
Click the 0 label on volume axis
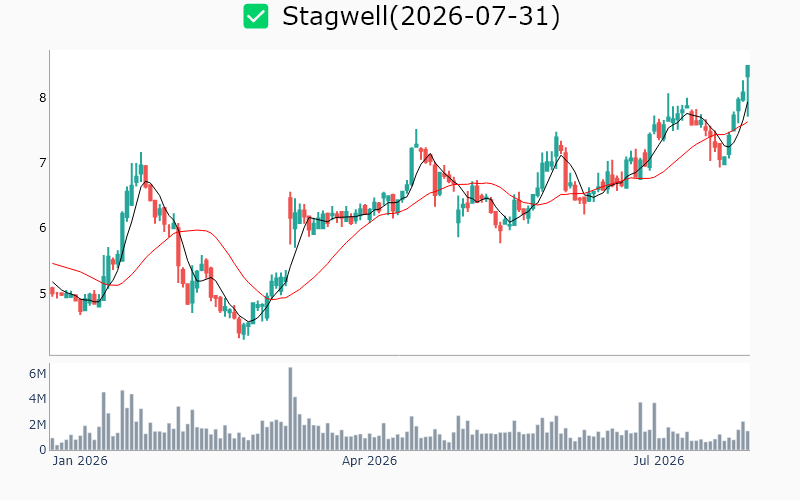(43, 450)
